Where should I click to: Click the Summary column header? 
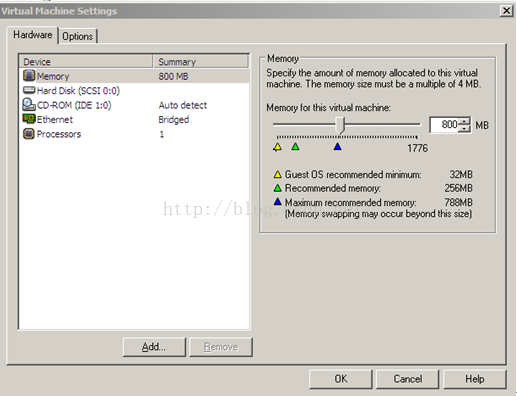201,62
